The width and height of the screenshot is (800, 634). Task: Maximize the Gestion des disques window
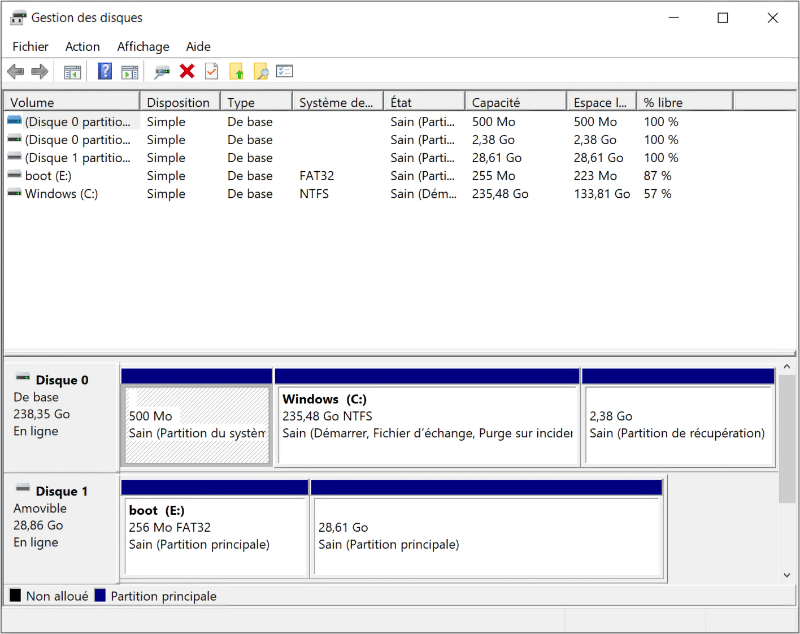723,18
